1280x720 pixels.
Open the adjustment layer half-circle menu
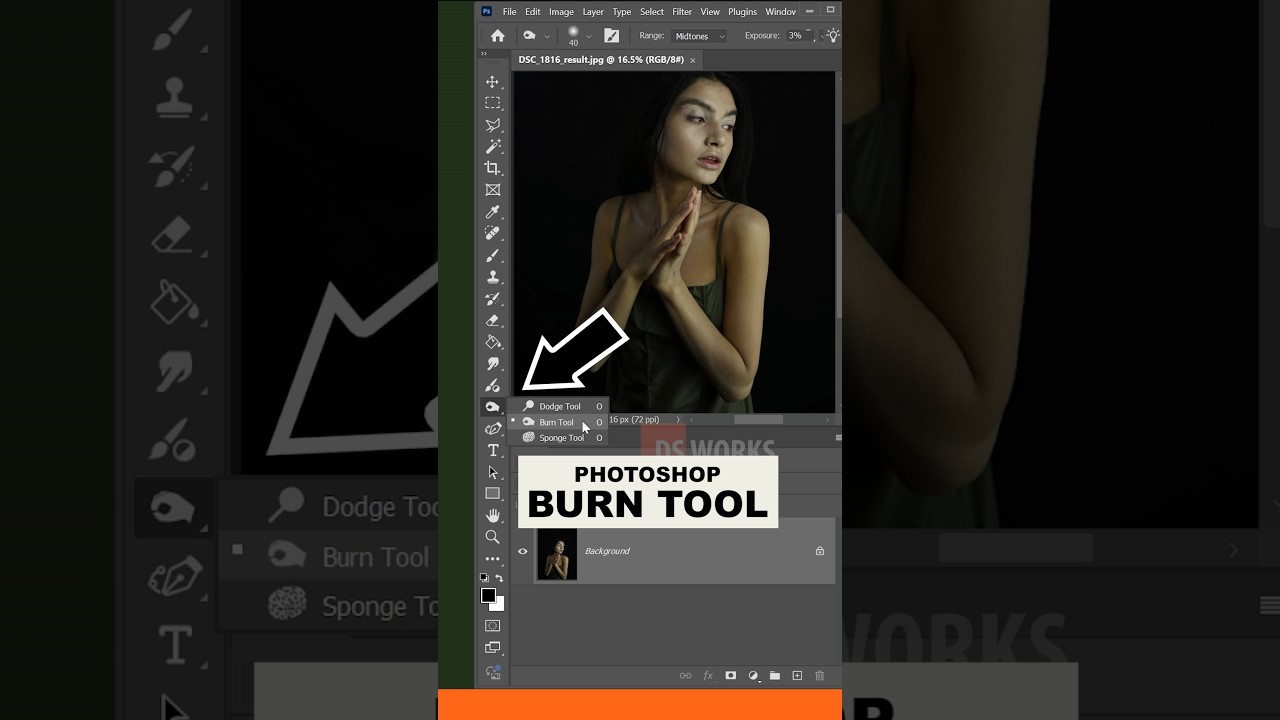tap(753, 676)
